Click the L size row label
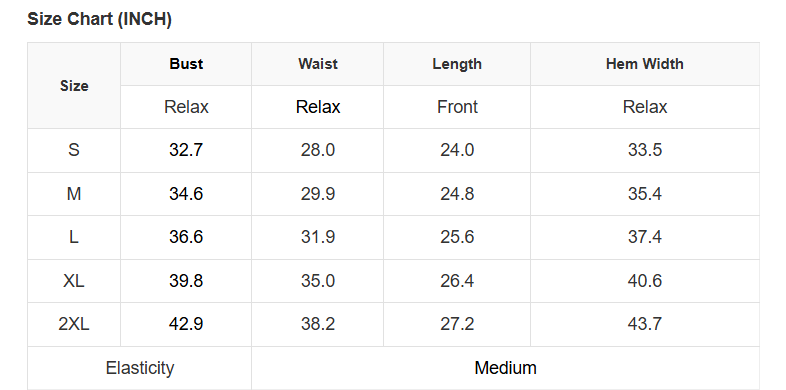This screenshot has height=390, width=786. click(x=74, y=237)
